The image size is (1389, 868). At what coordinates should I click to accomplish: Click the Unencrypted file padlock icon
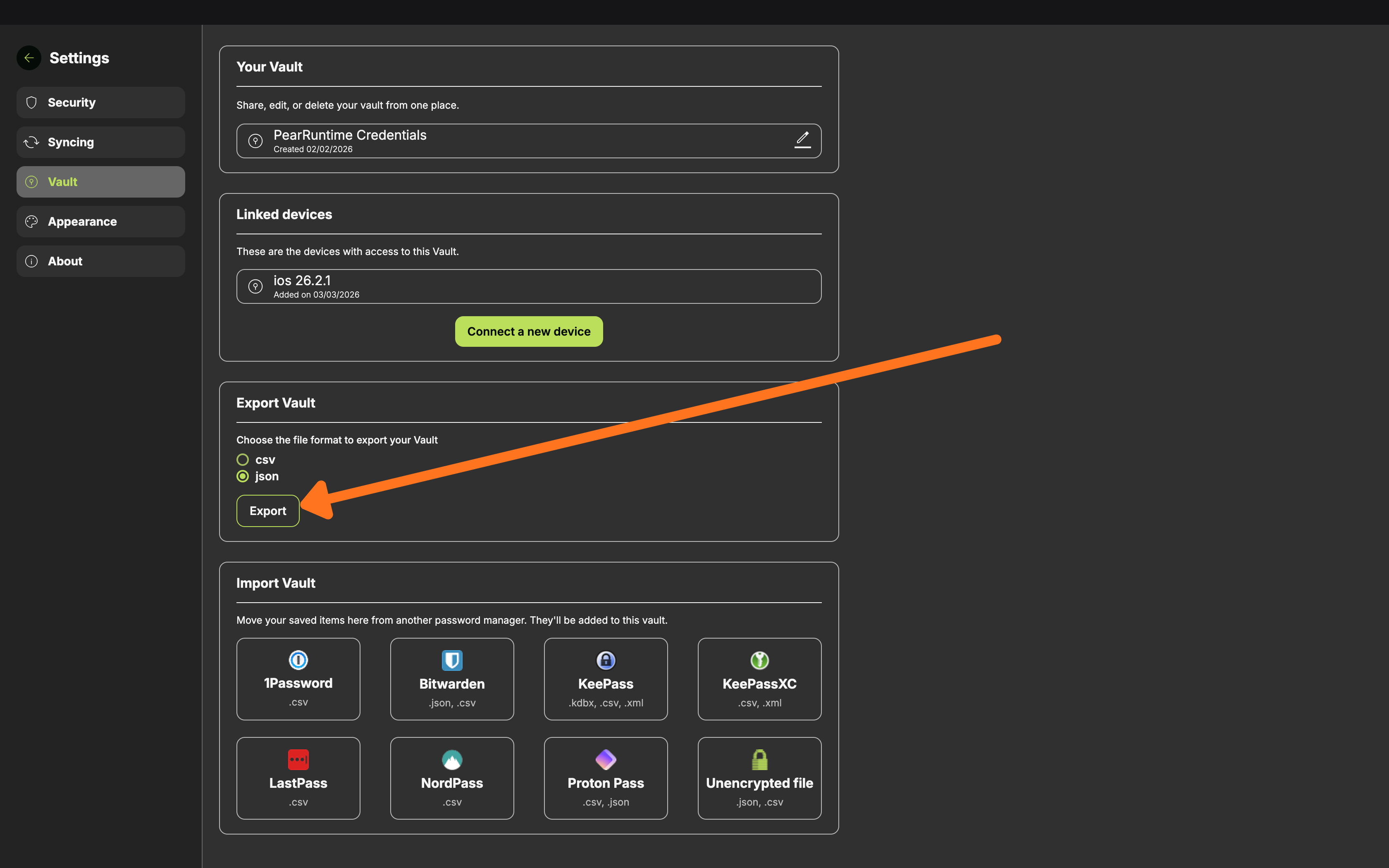click(x=759, y=760)
